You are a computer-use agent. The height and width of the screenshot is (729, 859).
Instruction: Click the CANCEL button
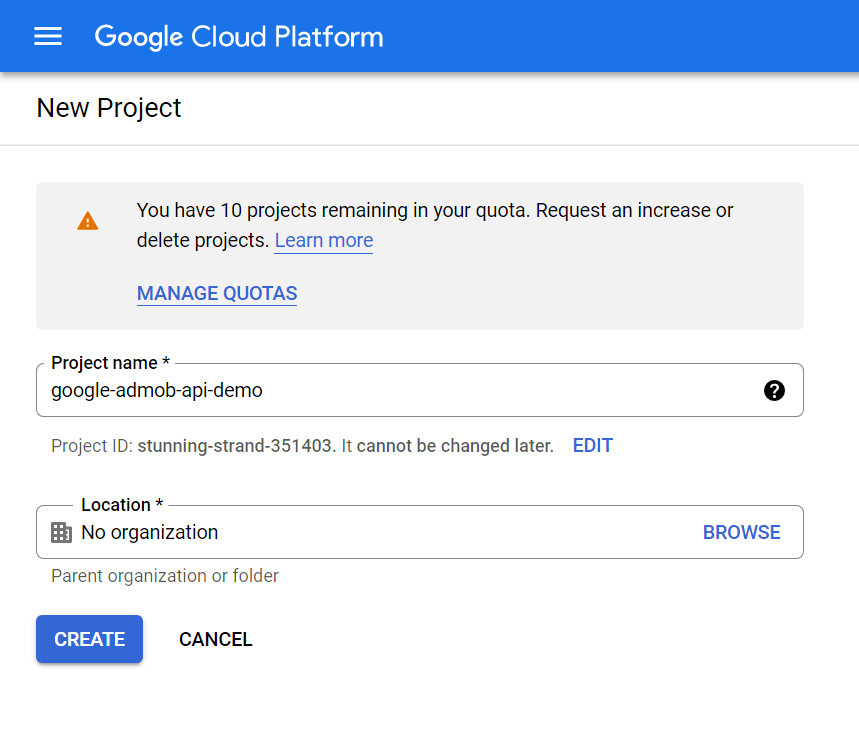tap(216, 639)
